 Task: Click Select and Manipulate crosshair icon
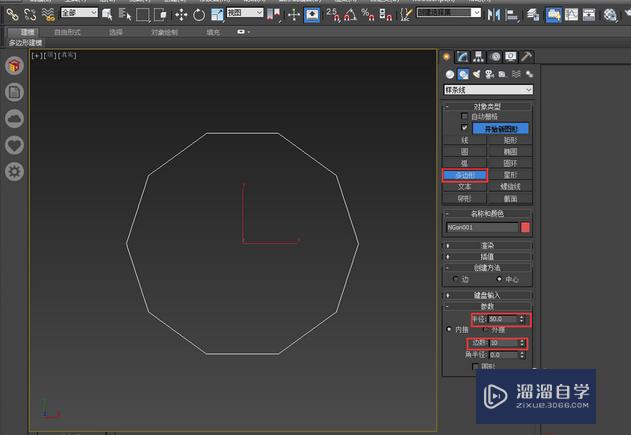coord(294,15)
